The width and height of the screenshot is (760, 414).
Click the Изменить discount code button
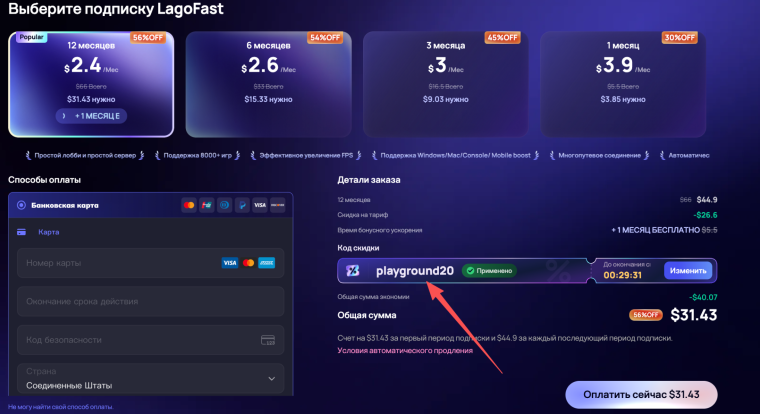[688, 271]
